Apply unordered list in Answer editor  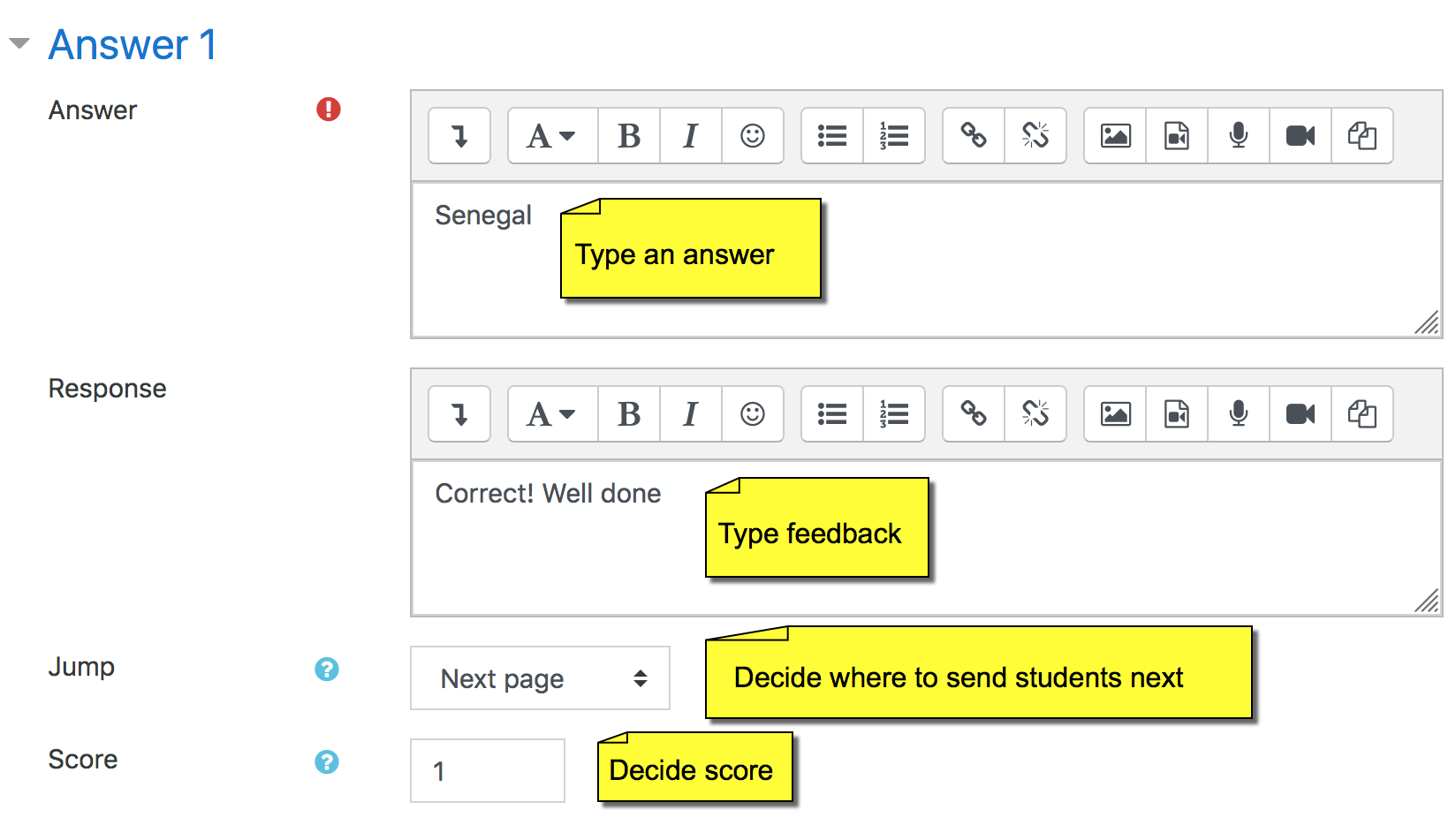(832, 136)
